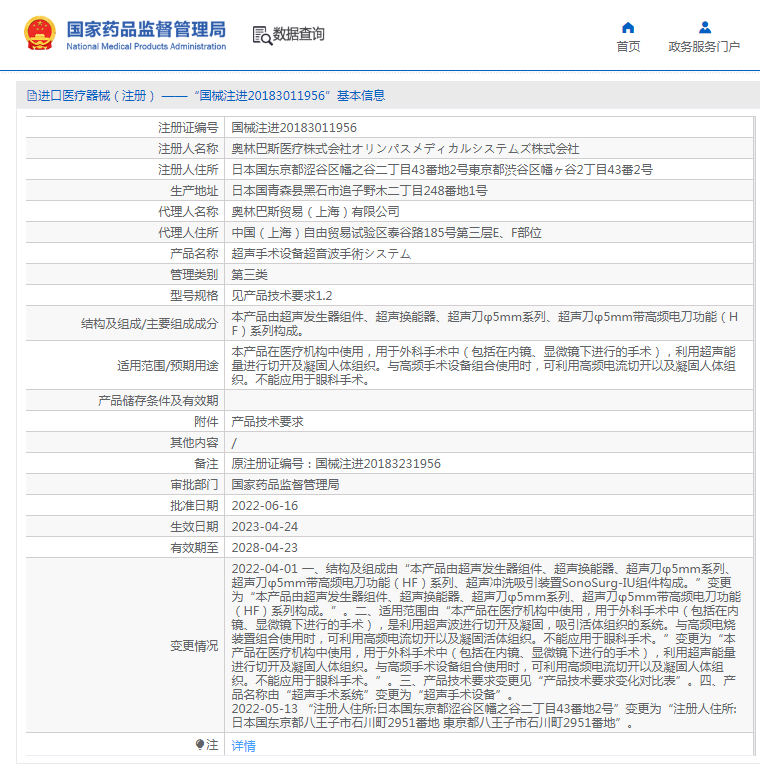Click the 型号规格 label
The image size is (760, 777).
tap(194, 296)
